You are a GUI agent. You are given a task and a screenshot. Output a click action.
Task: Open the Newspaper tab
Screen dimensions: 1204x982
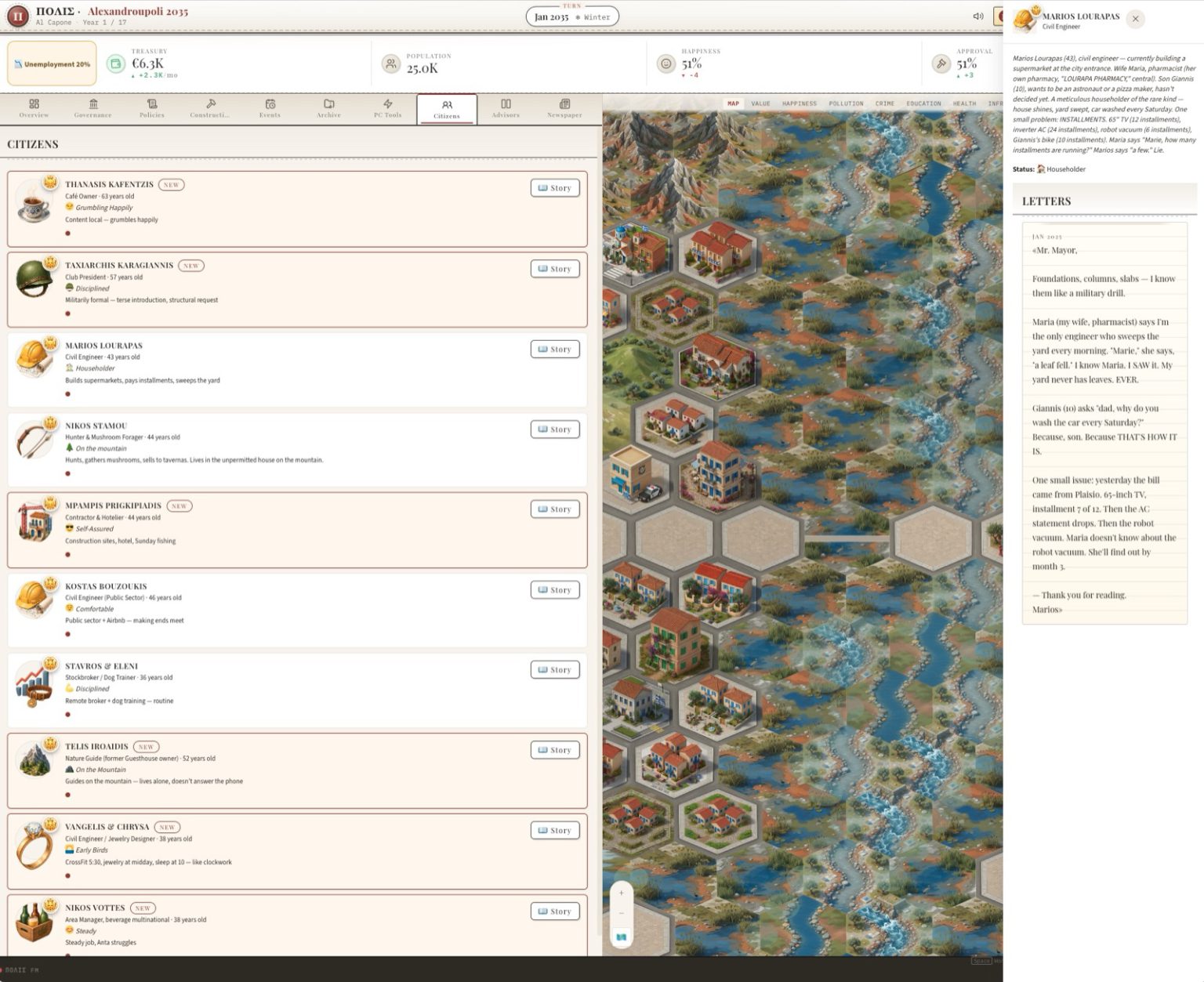pyautogui.click(x=564, y=109)
